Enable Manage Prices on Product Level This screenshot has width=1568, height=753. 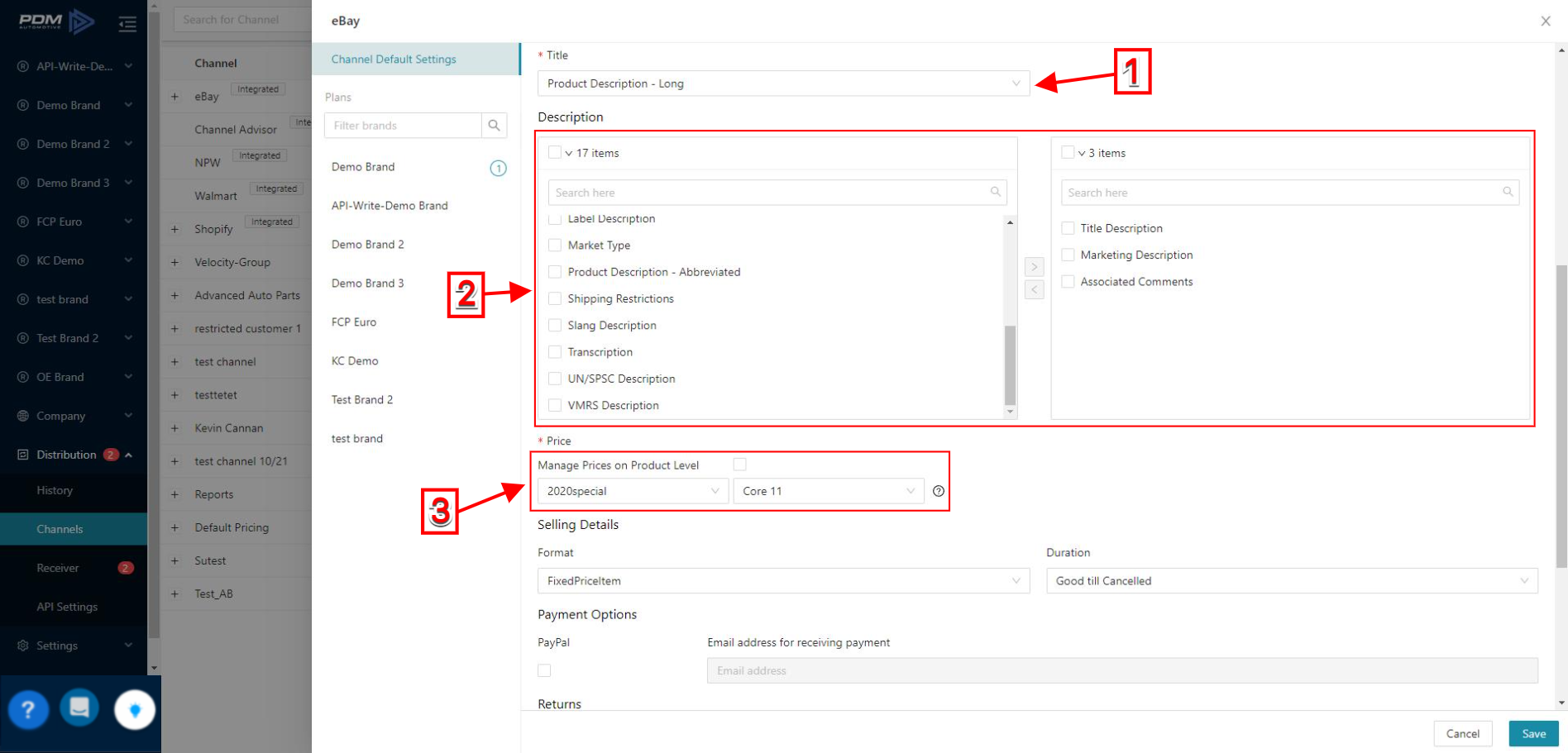pos(739,465)
